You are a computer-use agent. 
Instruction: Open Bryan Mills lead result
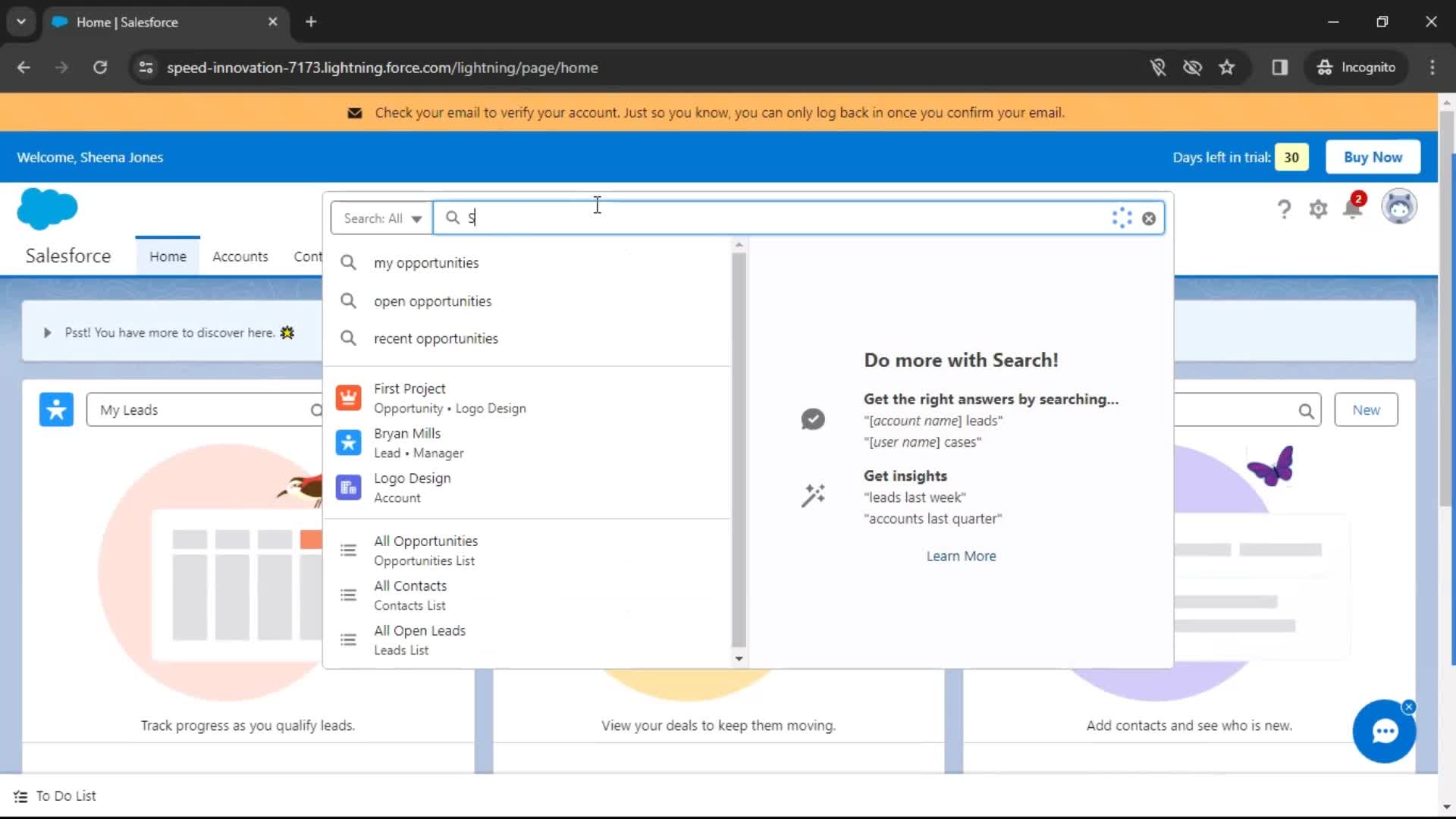[x=527, y=443]
